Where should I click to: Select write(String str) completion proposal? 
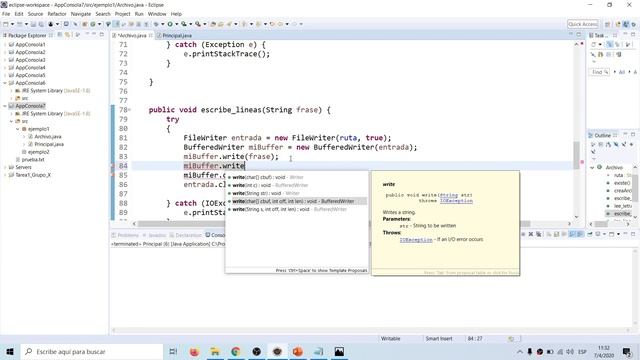click(296, 193)
